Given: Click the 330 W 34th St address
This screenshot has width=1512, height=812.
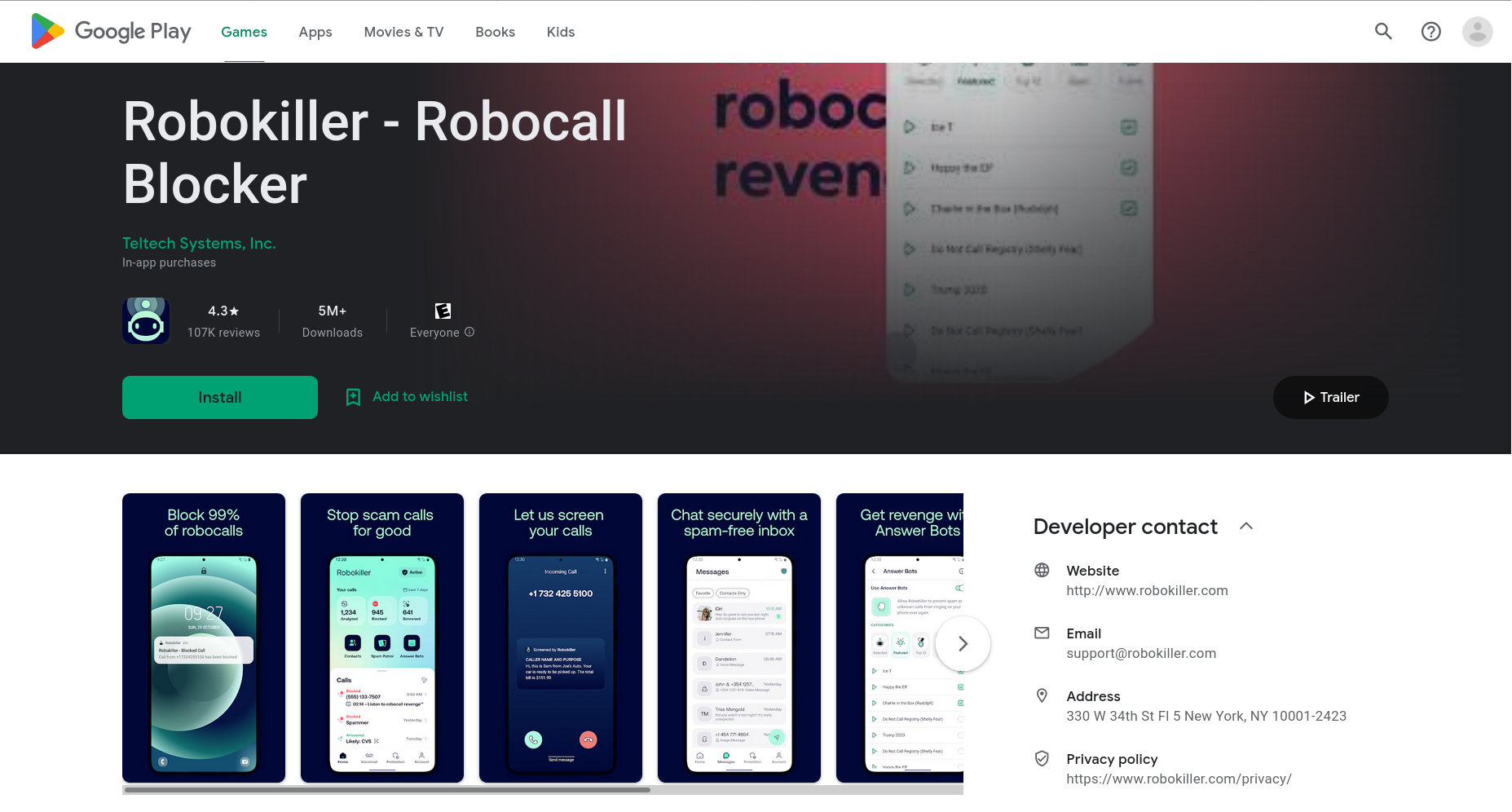Looking at the screenshot, I should click(x=1206, y=716).
